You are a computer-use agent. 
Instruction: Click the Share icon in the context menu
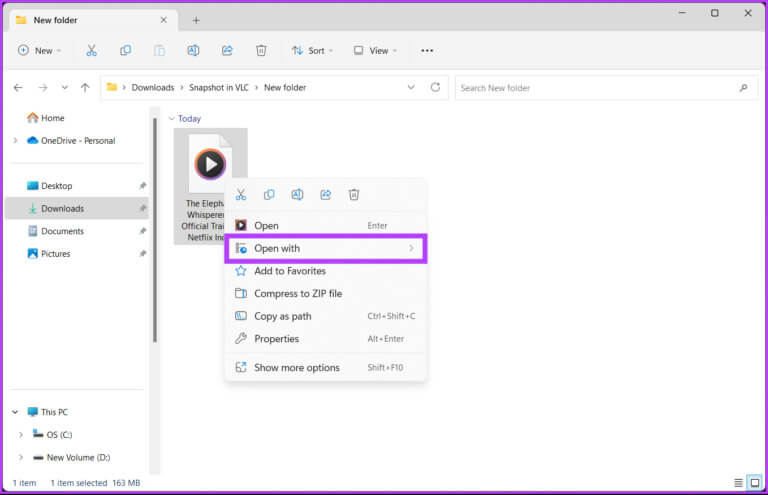[x=325, y=195]
